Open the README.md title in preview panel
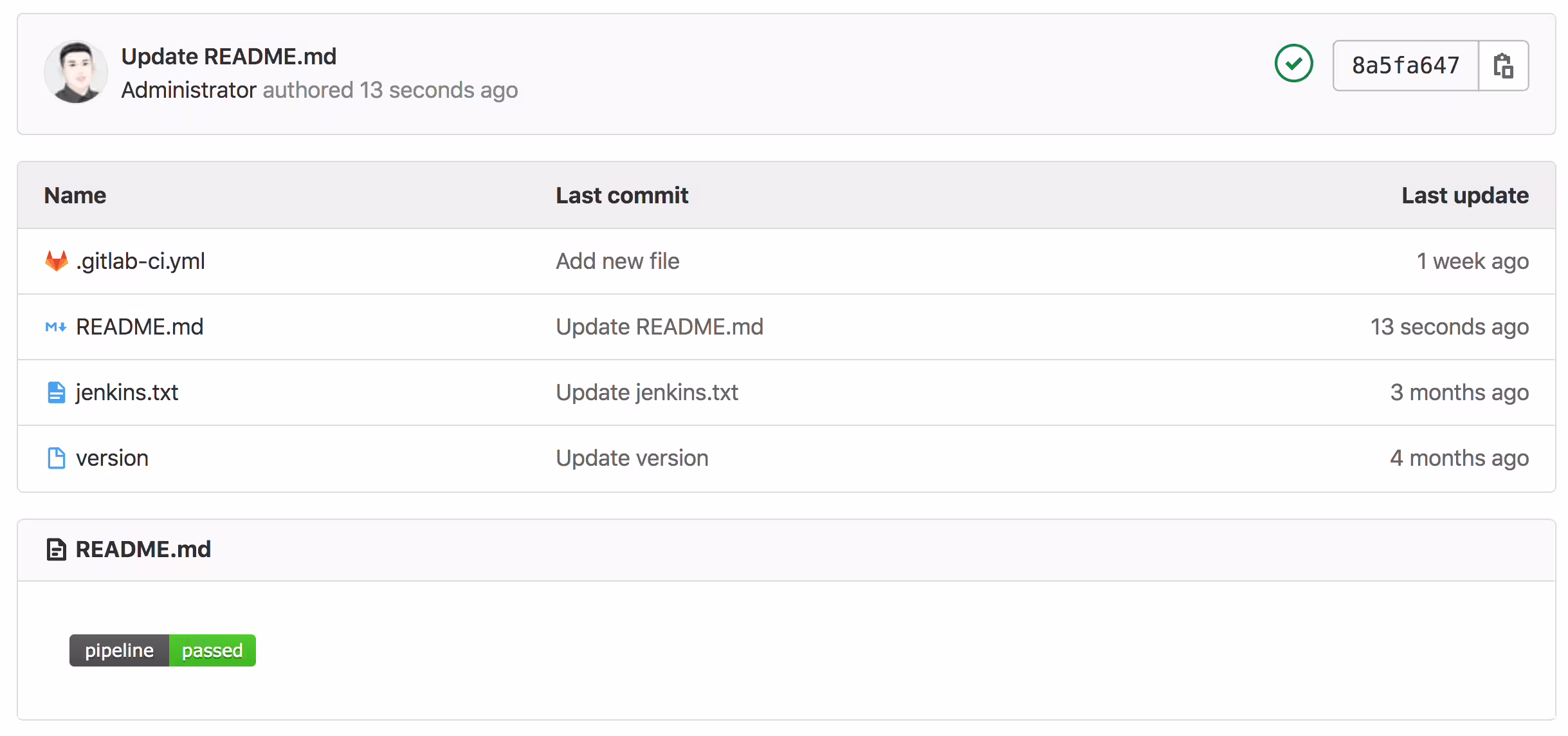The height and width of the screenshot is (736, 1568). click(143, 549)
